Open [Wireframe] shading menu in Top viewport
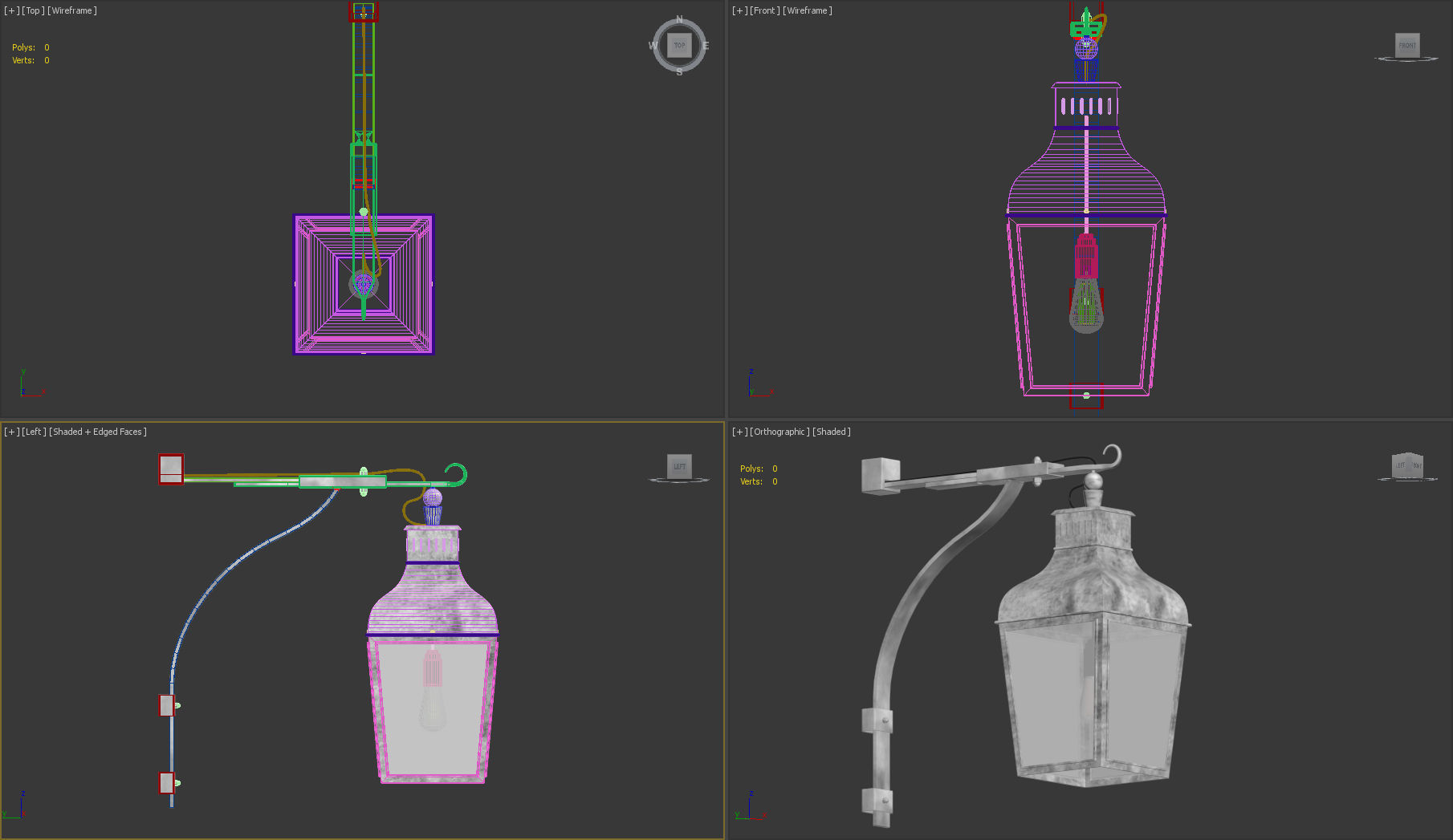The width and height of the screenshot is (1453, 840). (x=72, y=10)
